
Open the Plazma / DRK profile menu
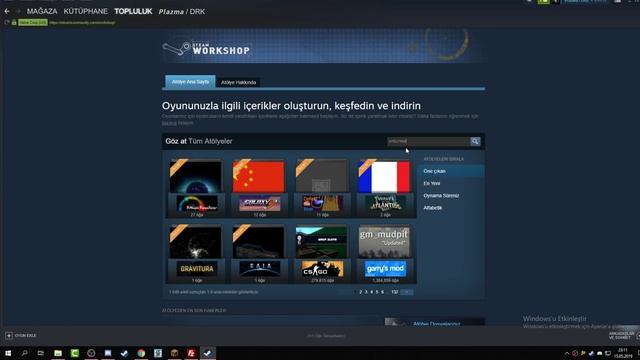click(x=182, y=11)
